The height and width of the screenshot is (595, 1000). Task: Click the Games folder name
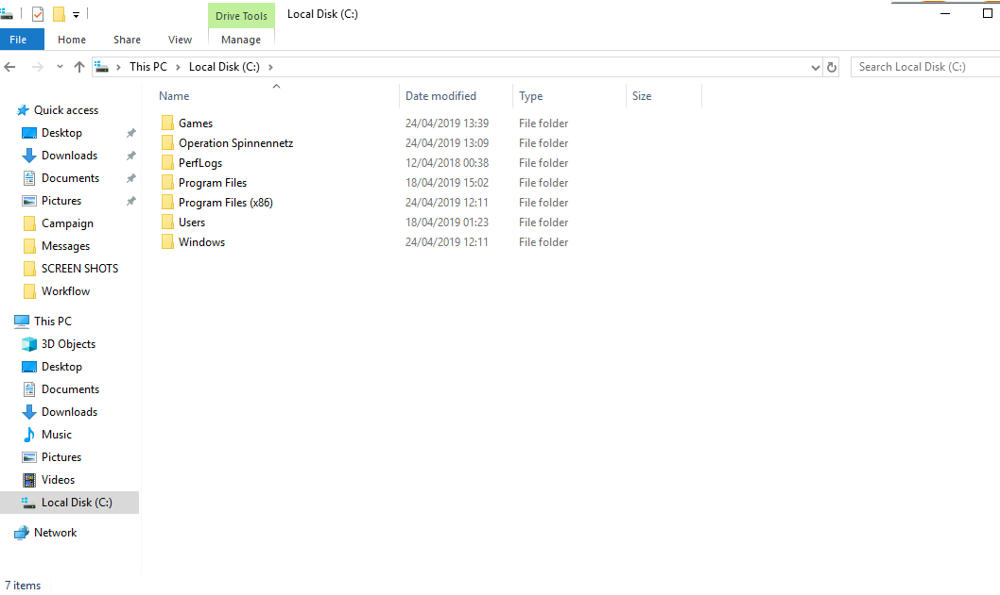(x=196, y=123)
